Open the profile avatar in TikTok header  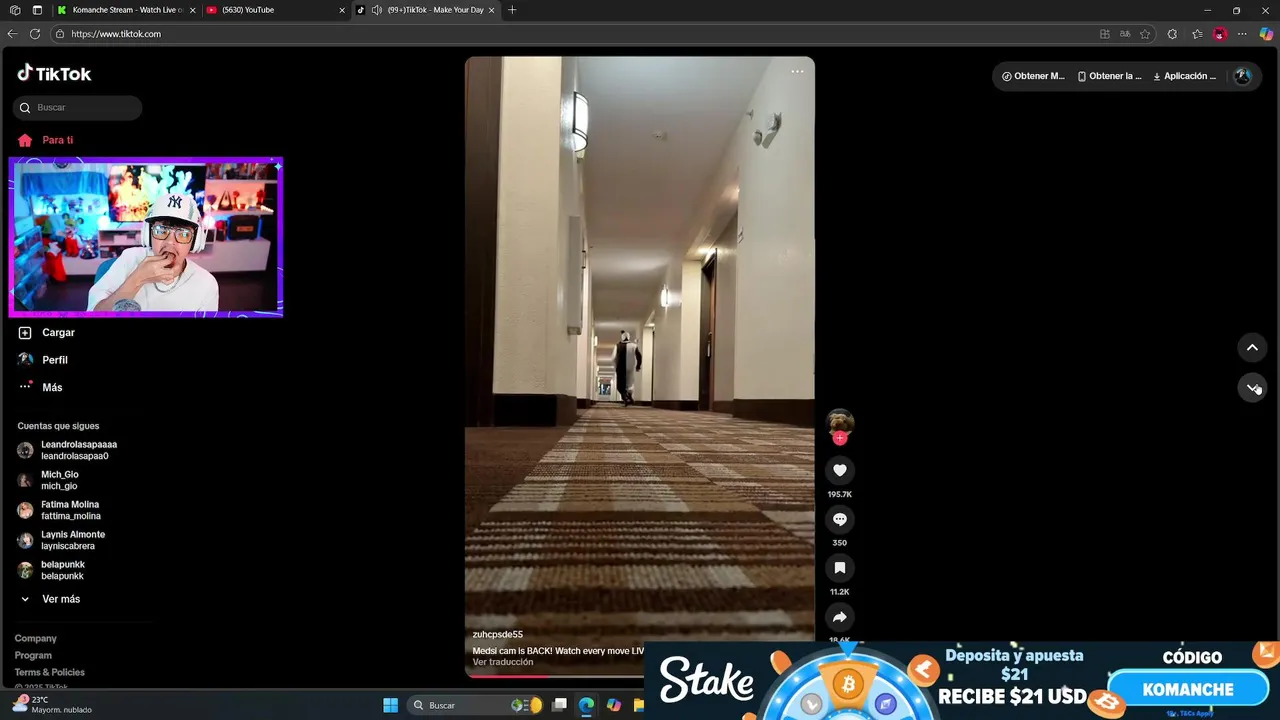[x=1242, y=76]
